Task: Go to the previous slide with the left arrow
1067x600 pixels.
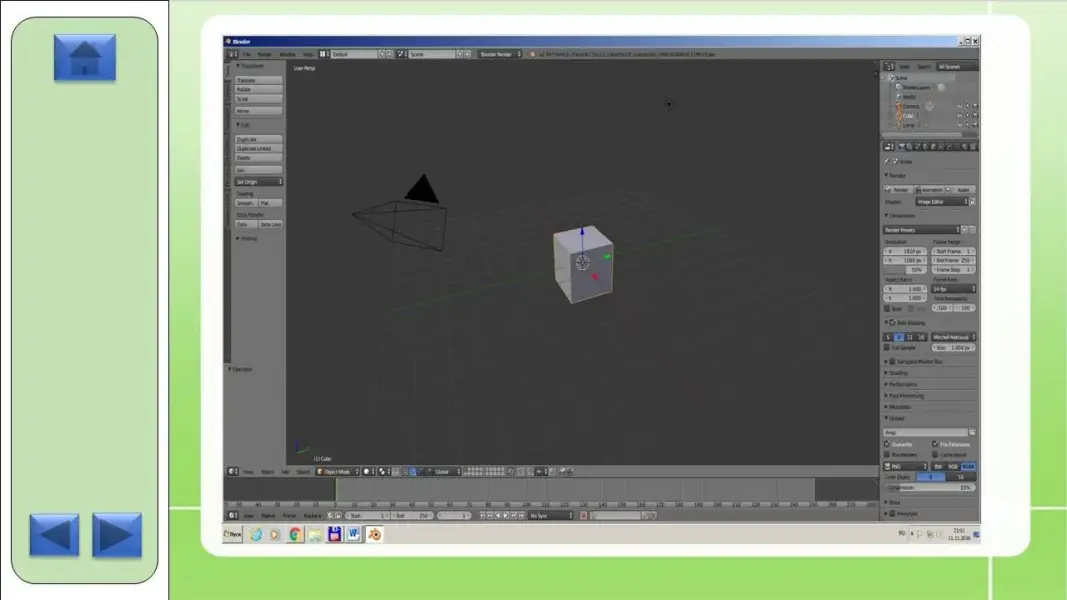Action: (x=54, y=535)
